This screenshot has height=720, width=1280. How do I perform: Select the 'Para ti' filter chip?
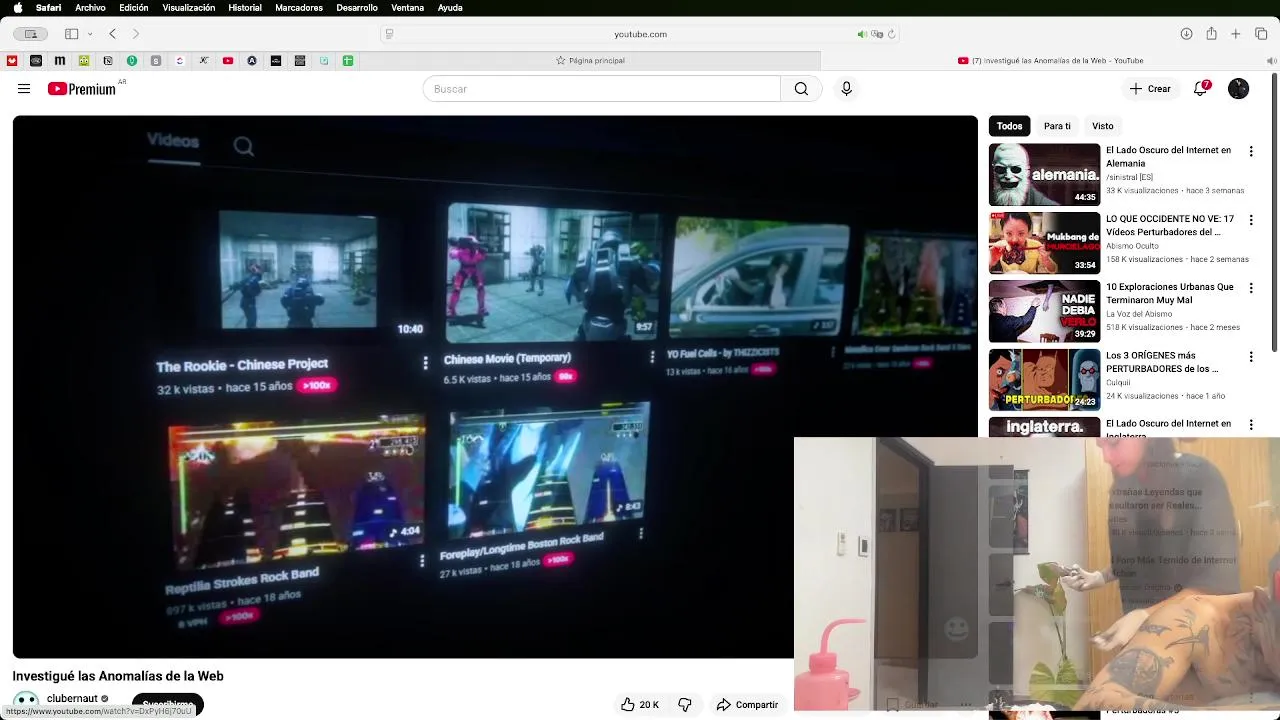point(1057,126)
